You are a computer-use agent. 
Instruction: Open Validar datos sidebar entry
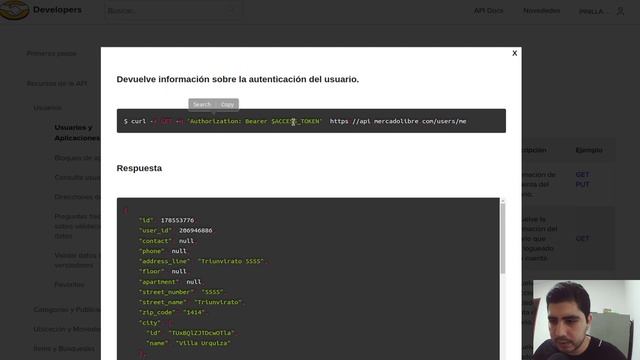pyautogui.click(x=77, y=260)
